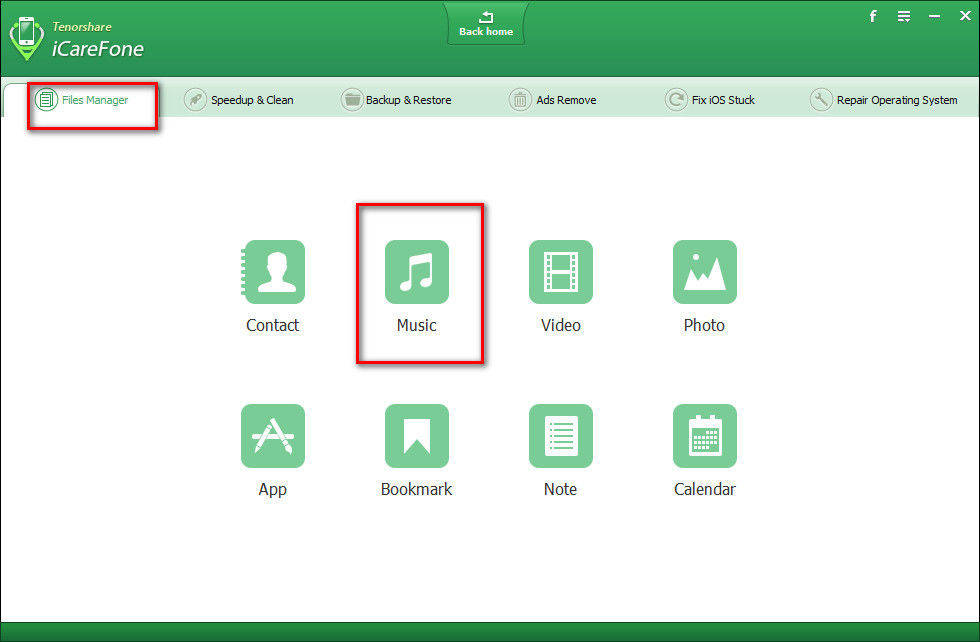Open the Video file category icon
This screenshot has width=980, height=642.
tap(561, 272)
